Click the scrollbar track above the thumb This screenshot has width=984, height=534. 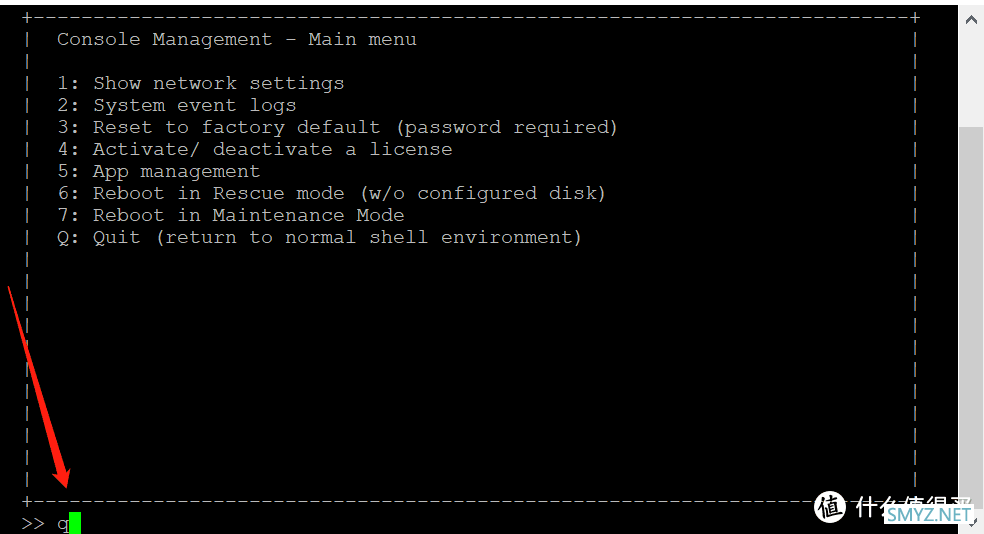pos(971,80)
